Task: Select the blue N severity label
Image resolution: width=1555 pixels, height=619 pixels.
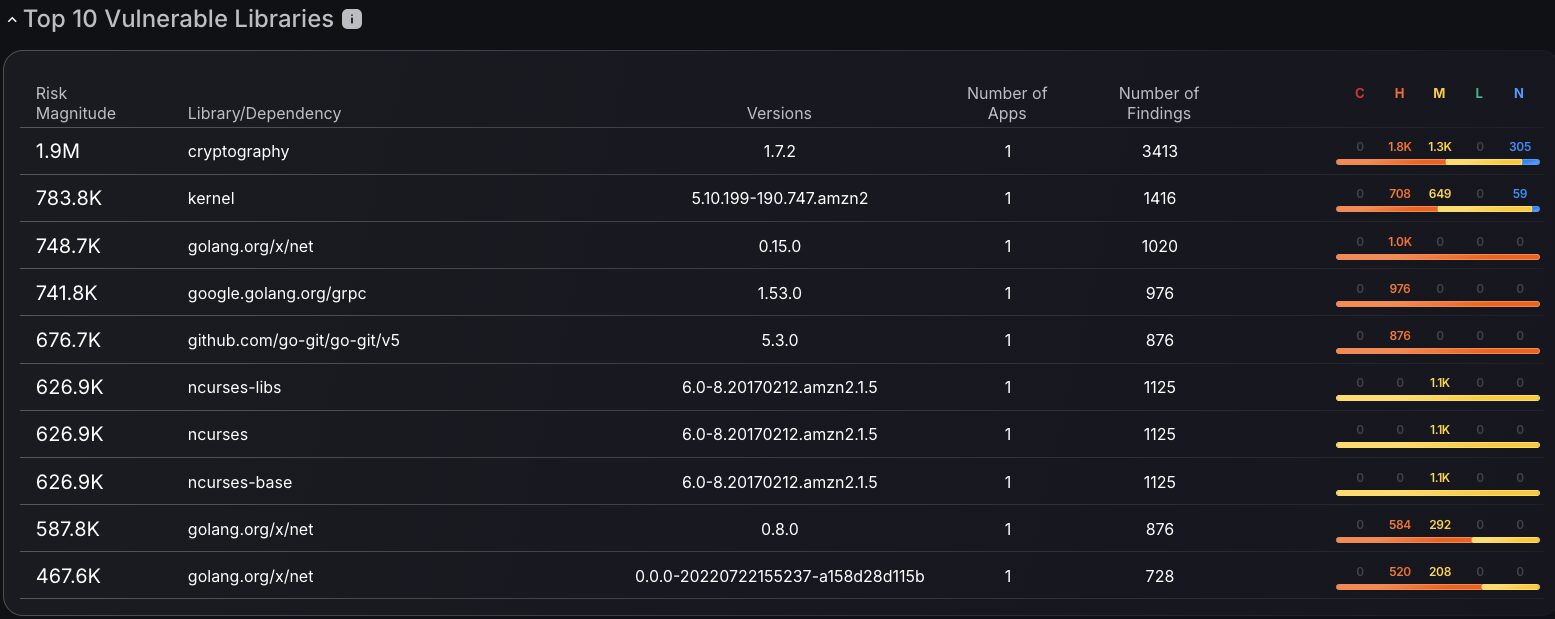Action: [x=1519, y=93]
